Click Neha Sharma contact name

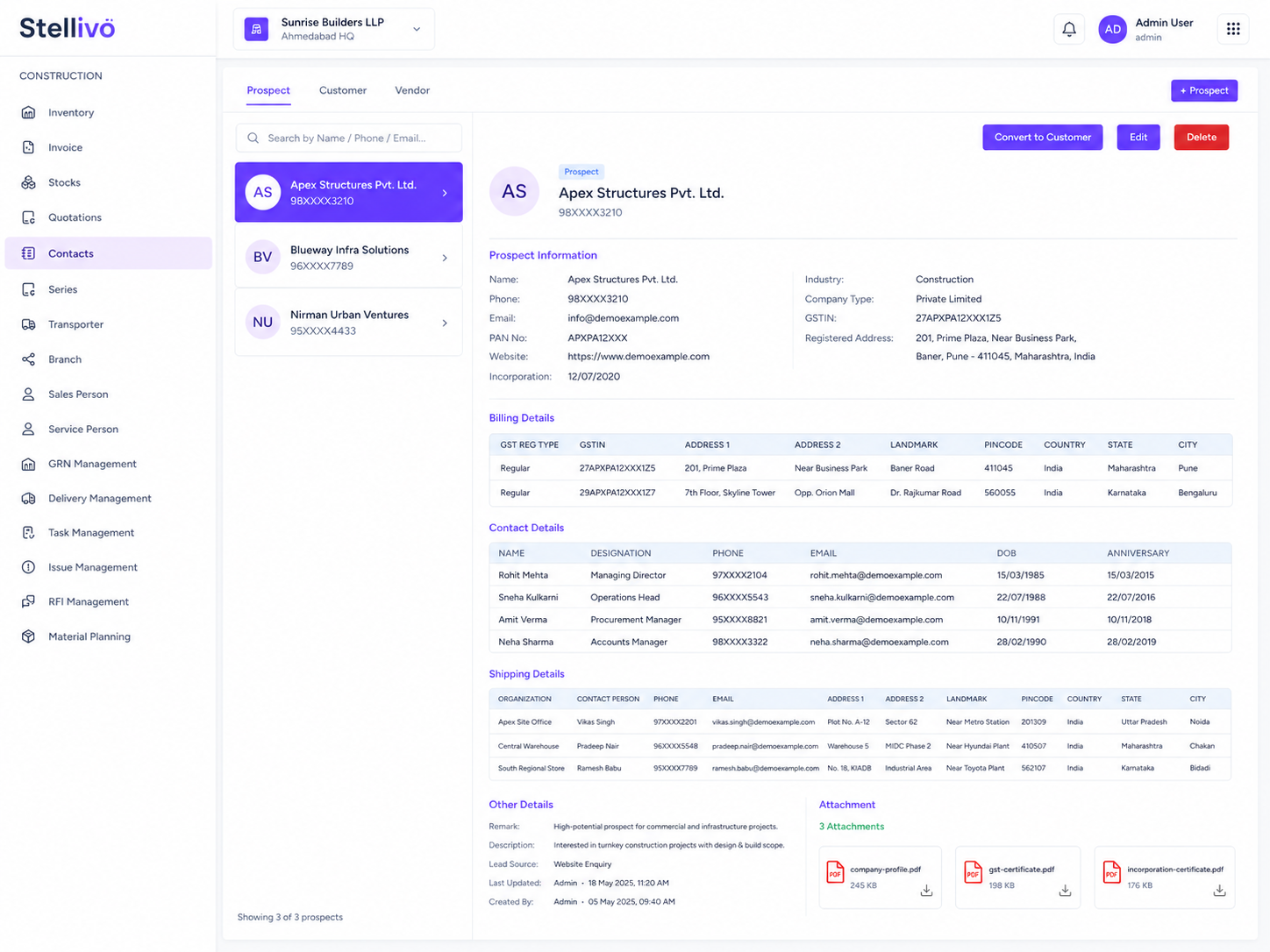tap(525, 642)
